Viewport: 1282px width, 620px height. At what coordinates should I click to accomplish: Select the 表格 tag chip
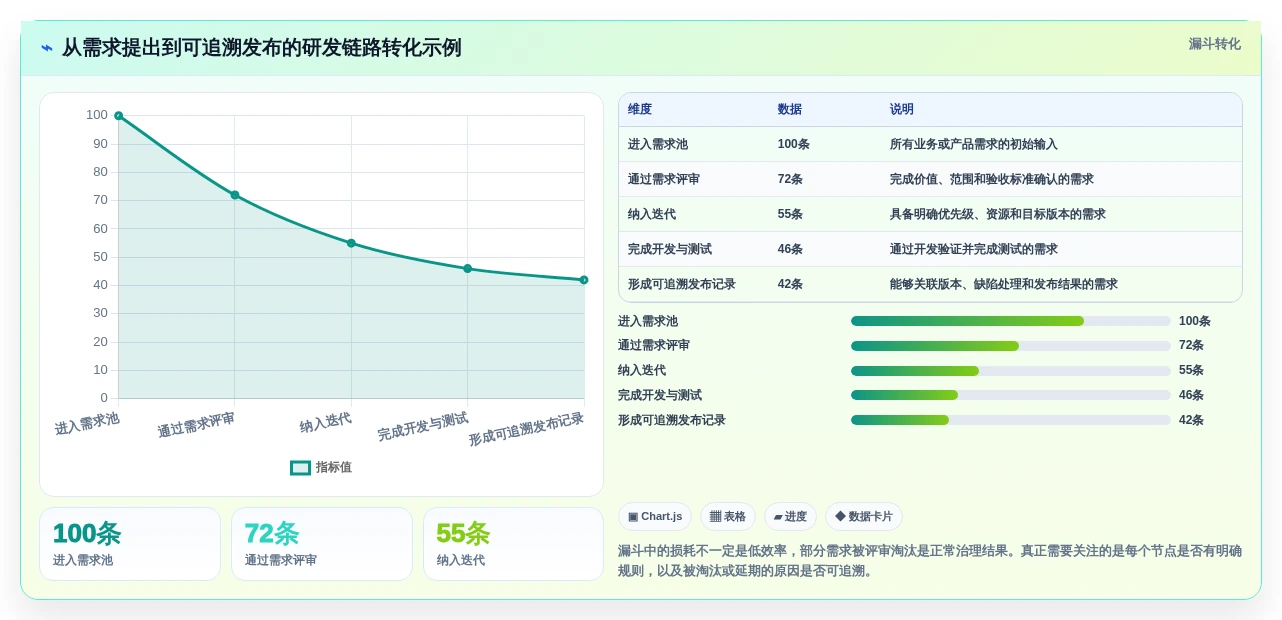point(728,516)
